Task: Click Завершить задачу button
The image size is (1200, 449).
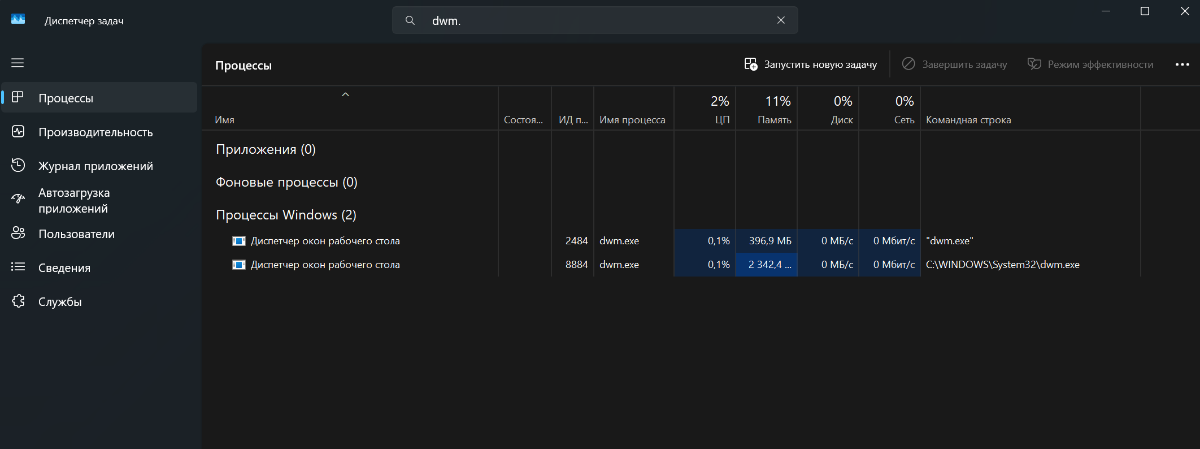Action: [x=954, y=64]
